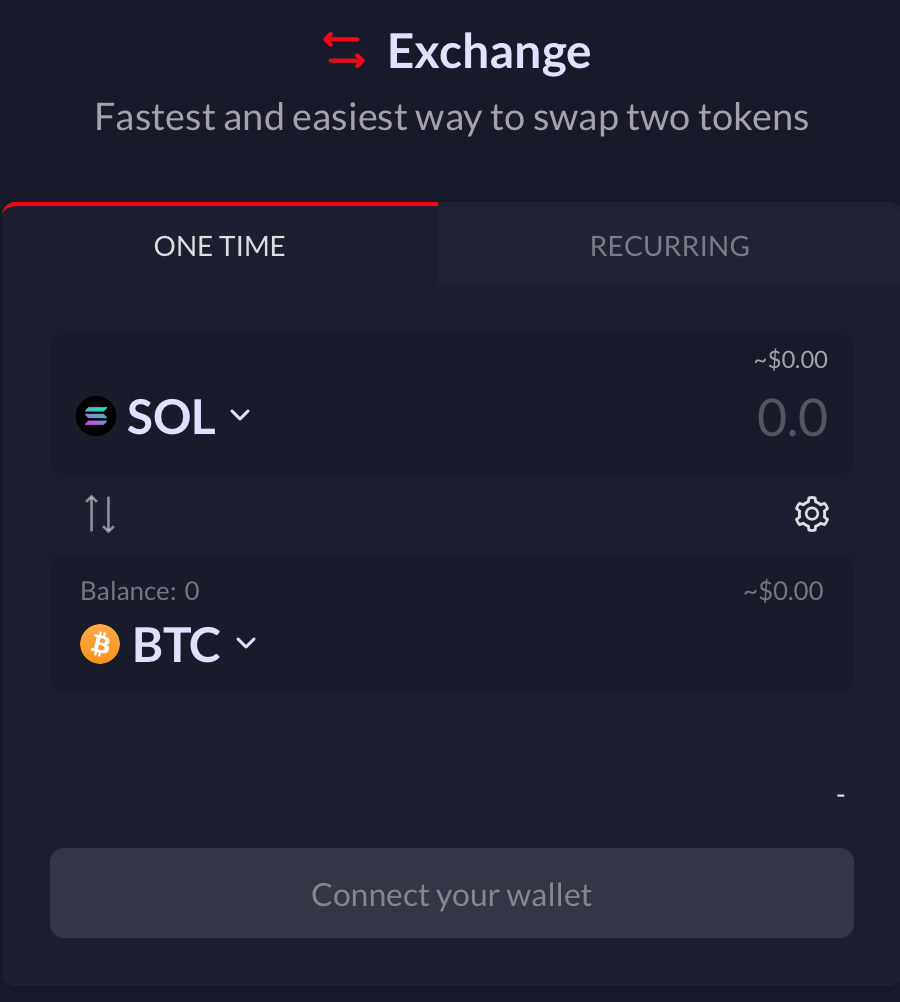Click the dash rate placeholder
The height and width of the screenshot is (1002, 900).
click(841, 795)
